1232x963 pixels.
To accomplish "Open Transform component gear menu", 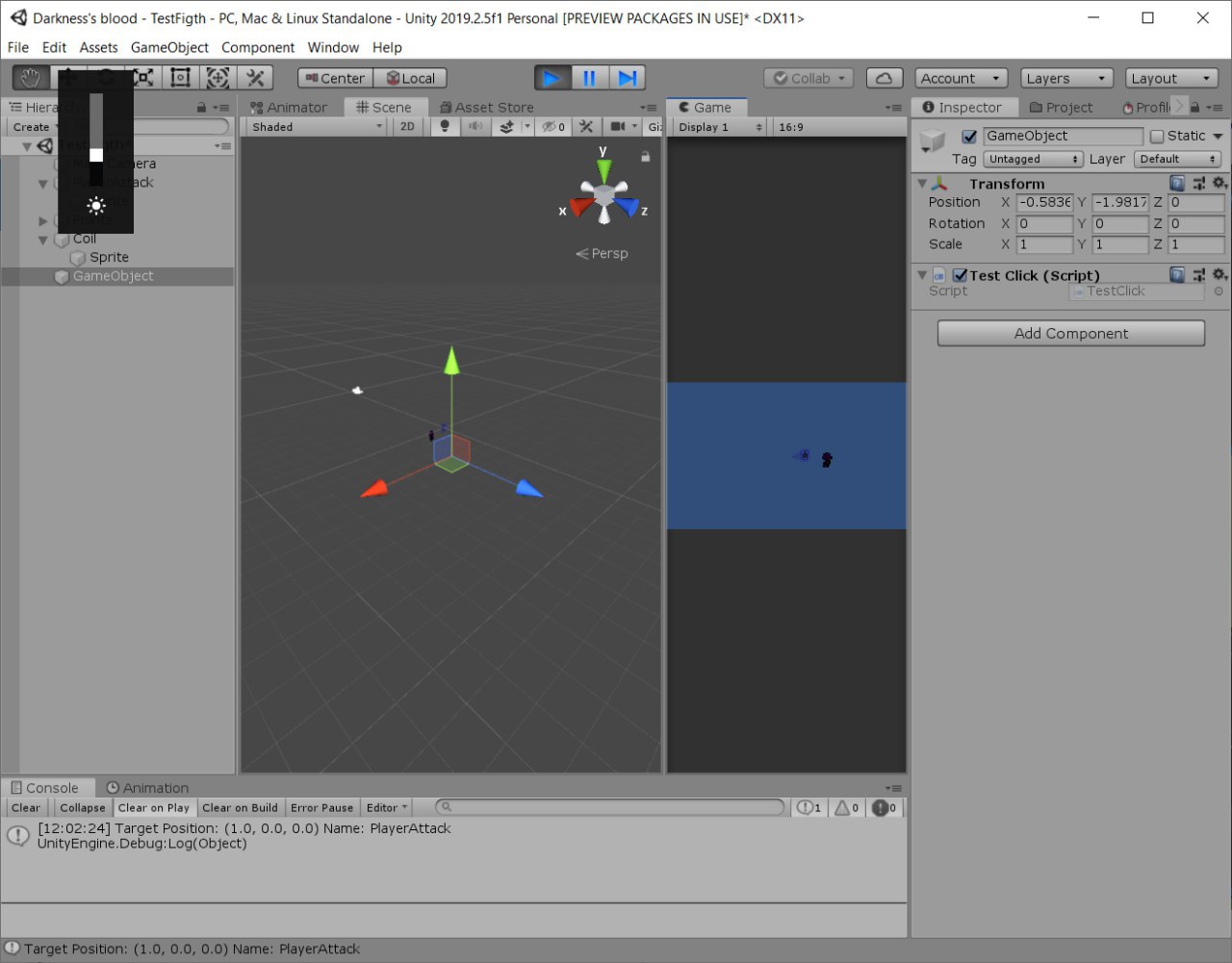I will tap(1219, 183).
